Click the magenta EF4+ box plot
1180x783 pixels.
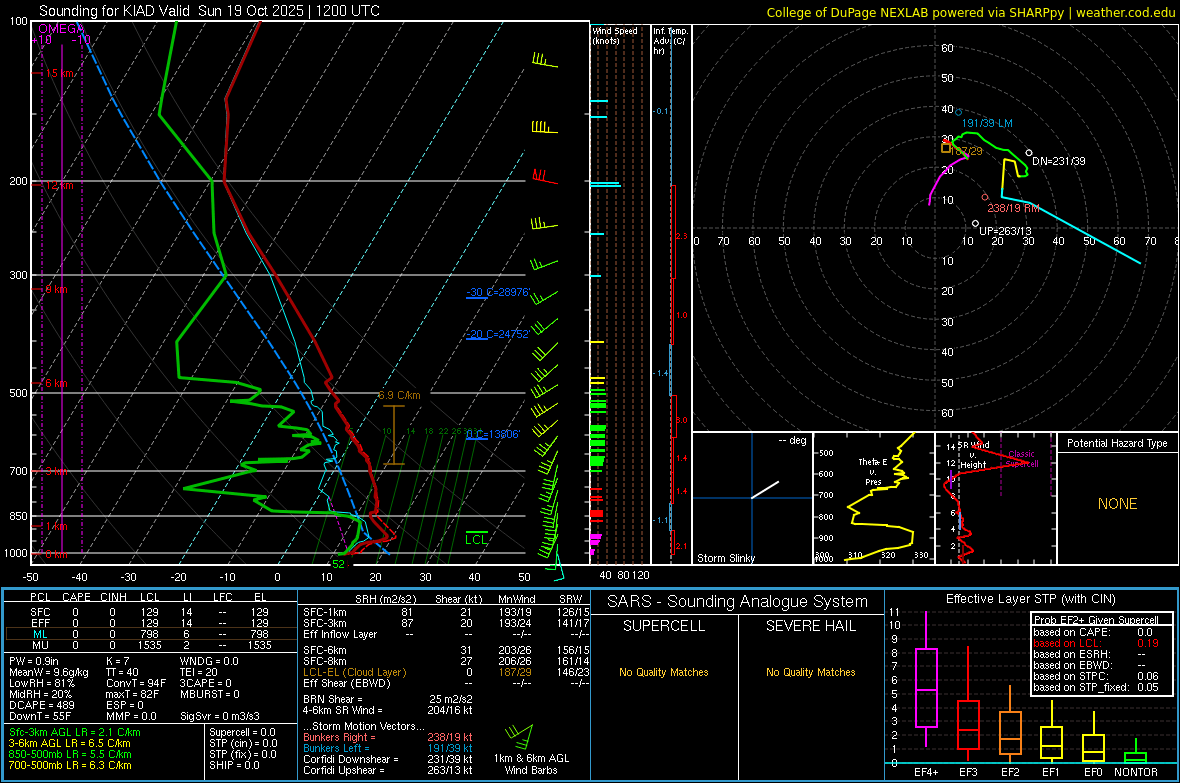tap(926, 687)
